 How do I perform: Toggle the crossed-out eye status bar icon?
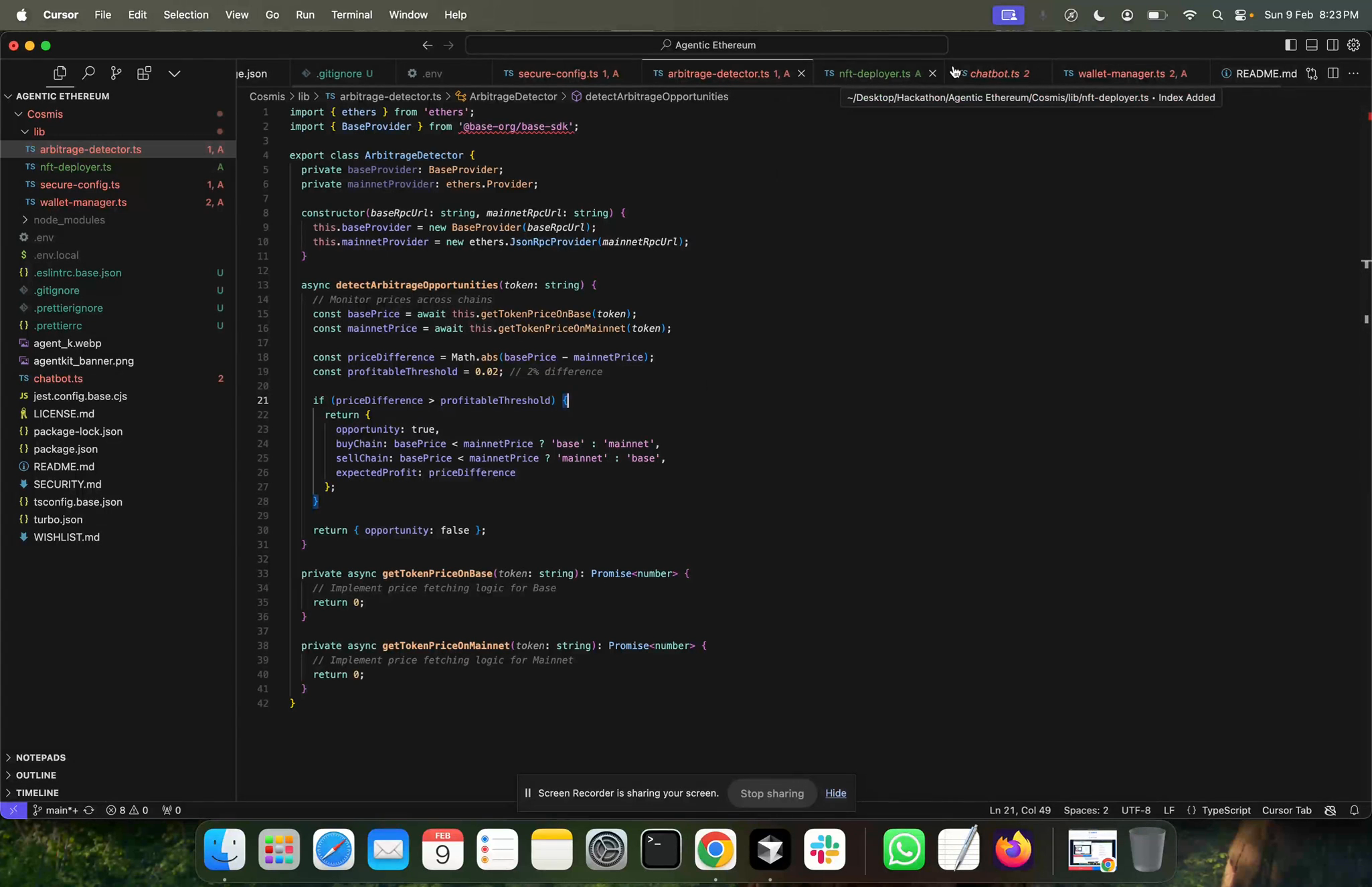pyautogui.click(x=1330, y=810)
